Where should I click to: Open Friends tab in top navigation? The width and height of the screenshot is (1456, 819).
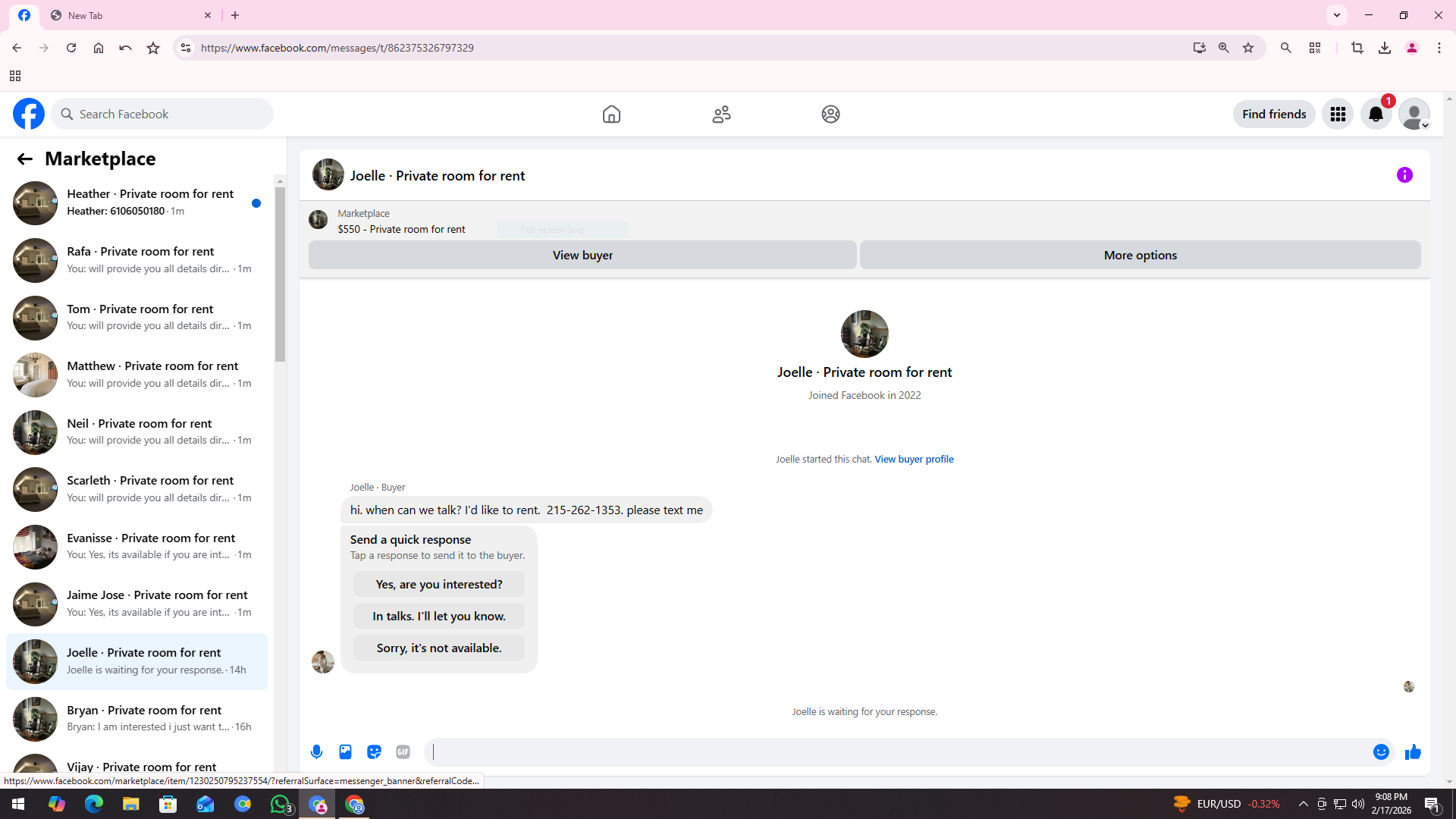click(721, 115)
